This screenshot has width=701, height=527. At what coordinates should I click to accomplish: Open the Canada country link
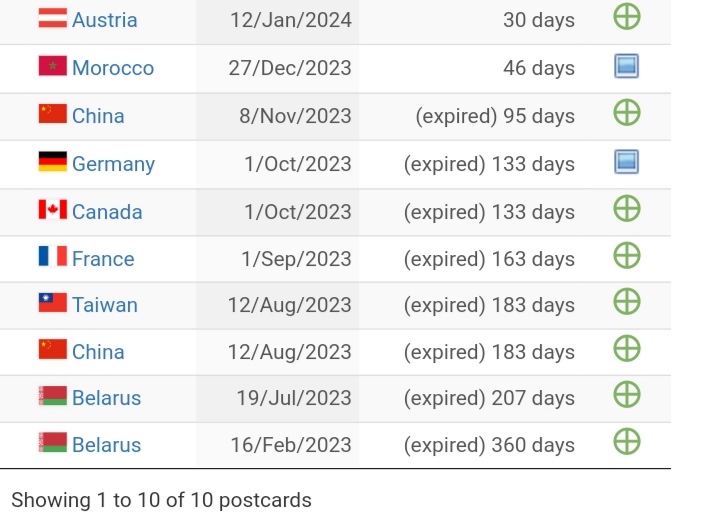[107, 212]
